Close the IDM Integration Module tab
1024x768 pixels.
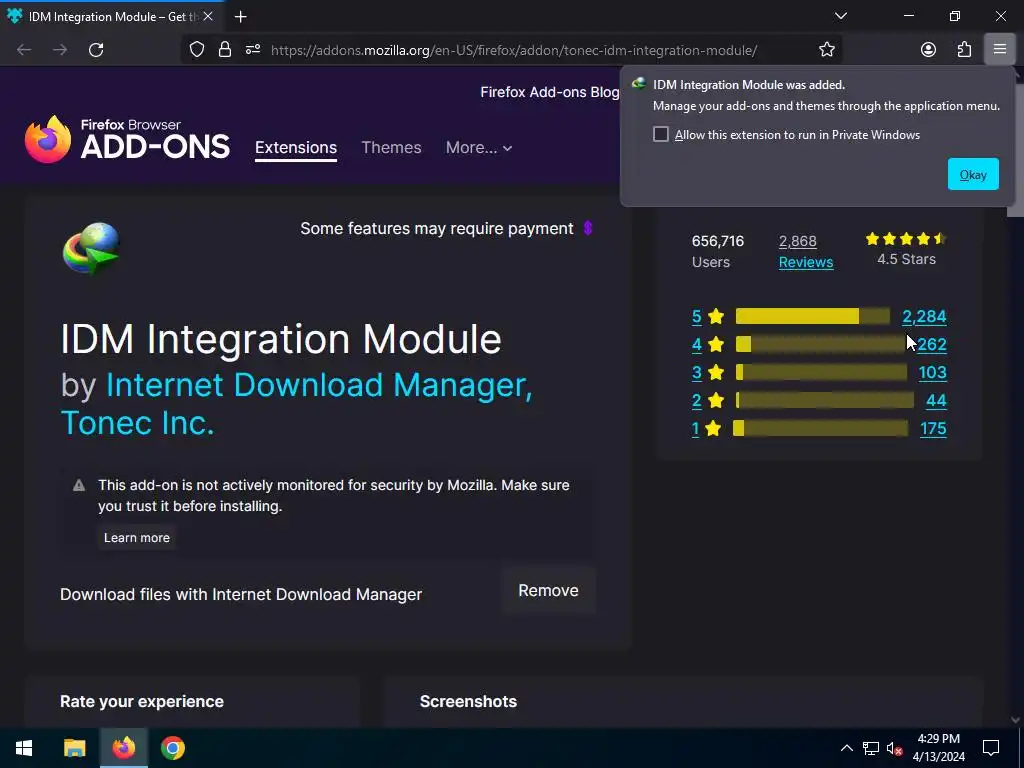tap(208, 16)
